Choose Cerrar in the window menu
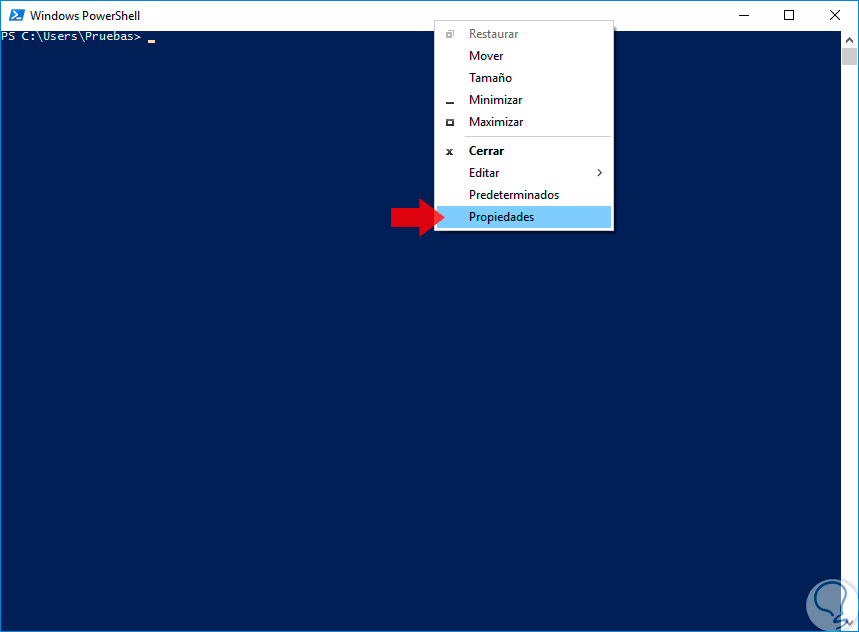859x632 pixels. (x=524, y=151)
